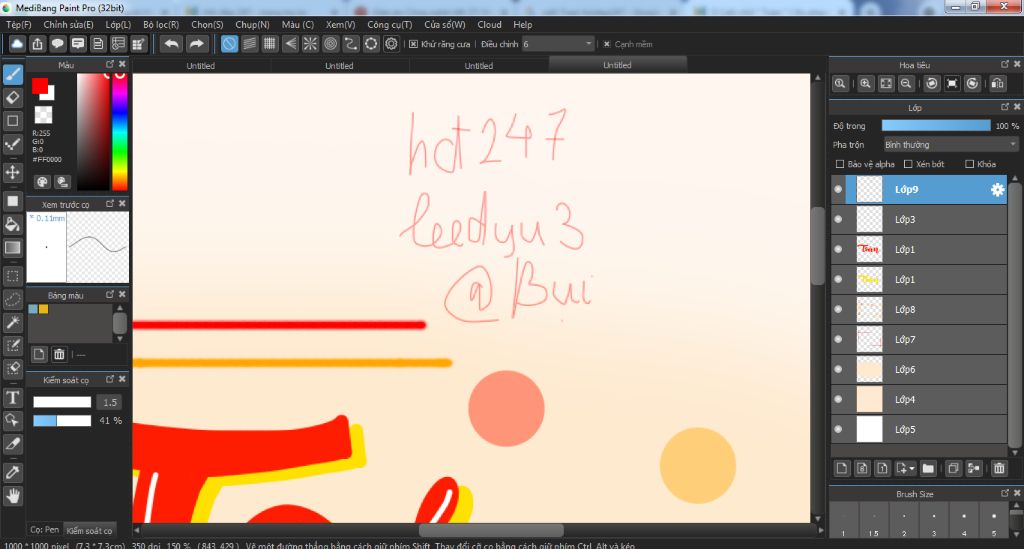Switch to the first Untitled document tab
This screenshot has height=549, width=1024.
coord(200,65)
